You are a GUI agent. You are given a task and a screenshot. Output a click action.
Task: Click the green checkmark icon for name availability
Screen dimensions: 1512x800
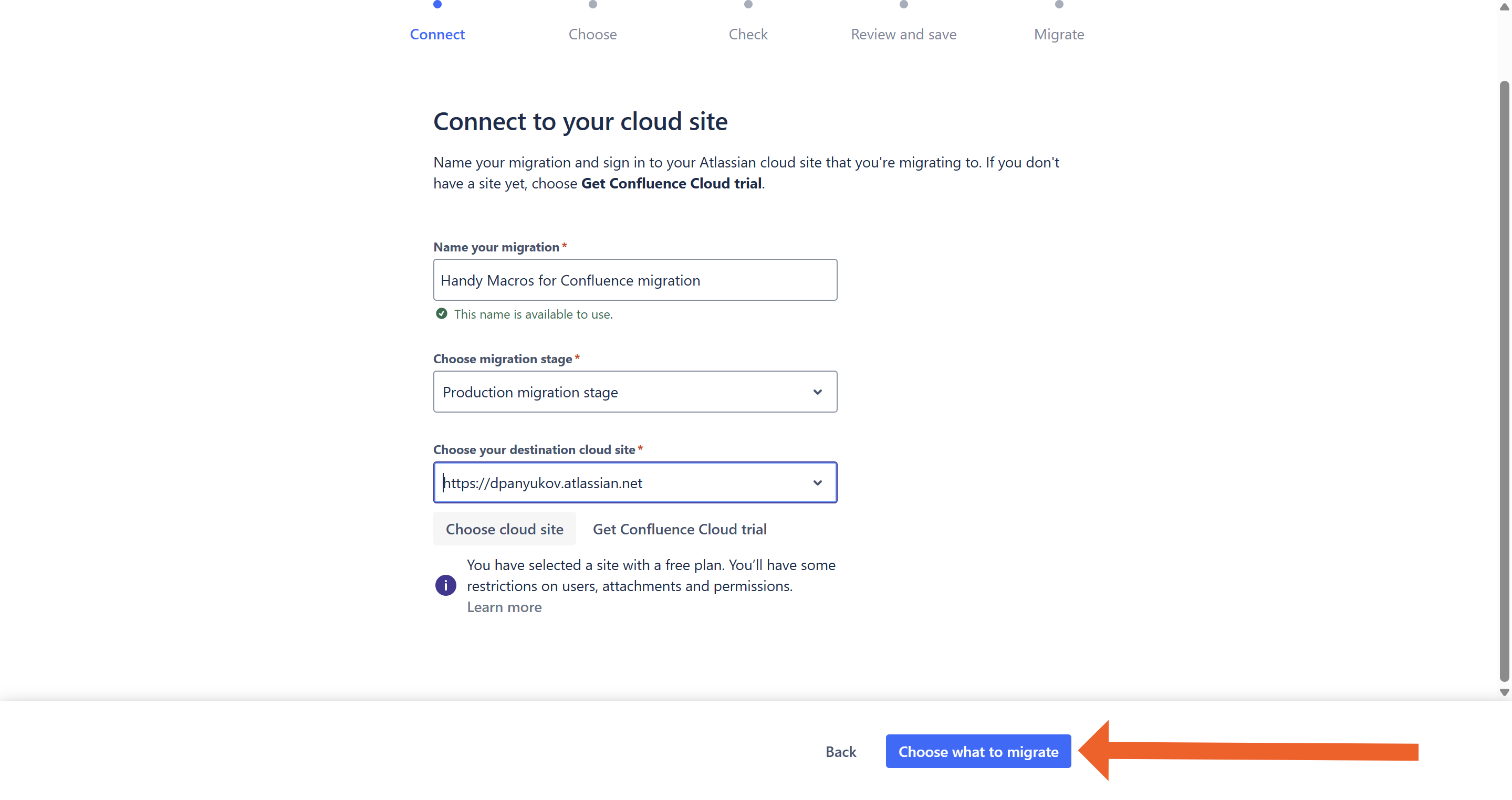441,314
